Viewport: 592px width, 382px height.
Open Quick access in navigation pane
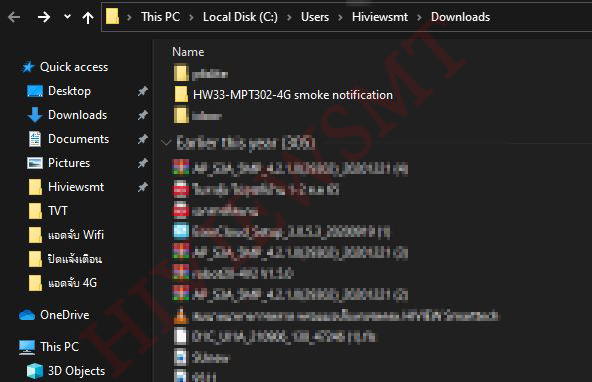[74, 67]
